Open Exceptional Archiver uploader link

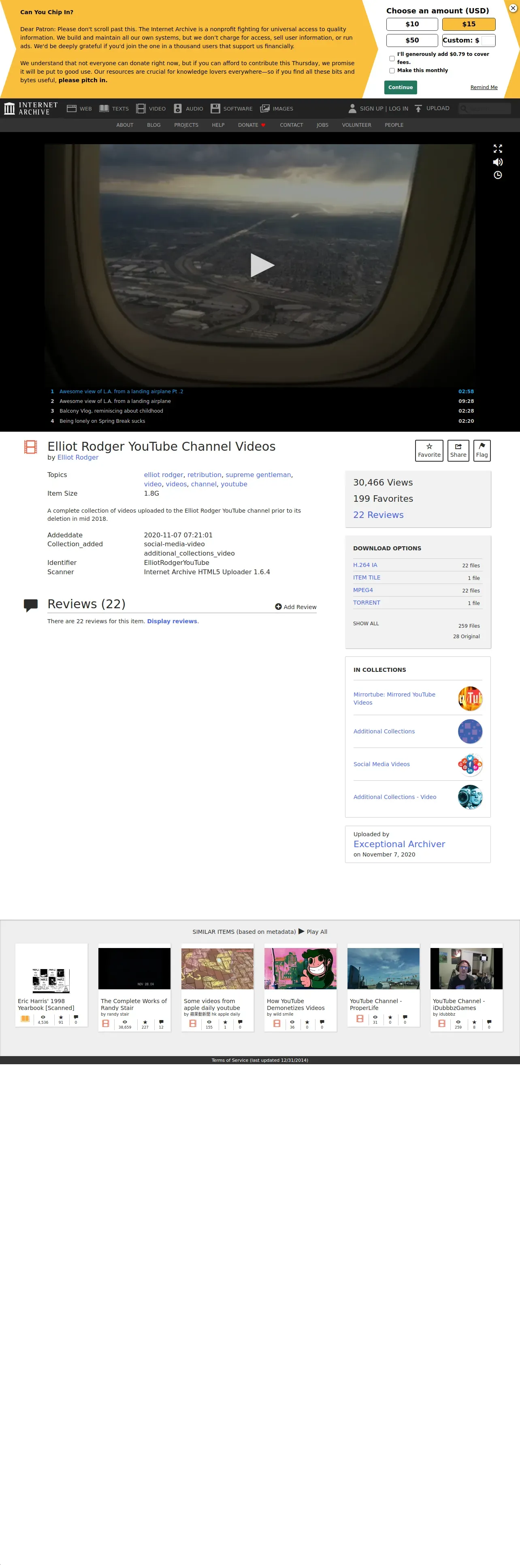399,844
